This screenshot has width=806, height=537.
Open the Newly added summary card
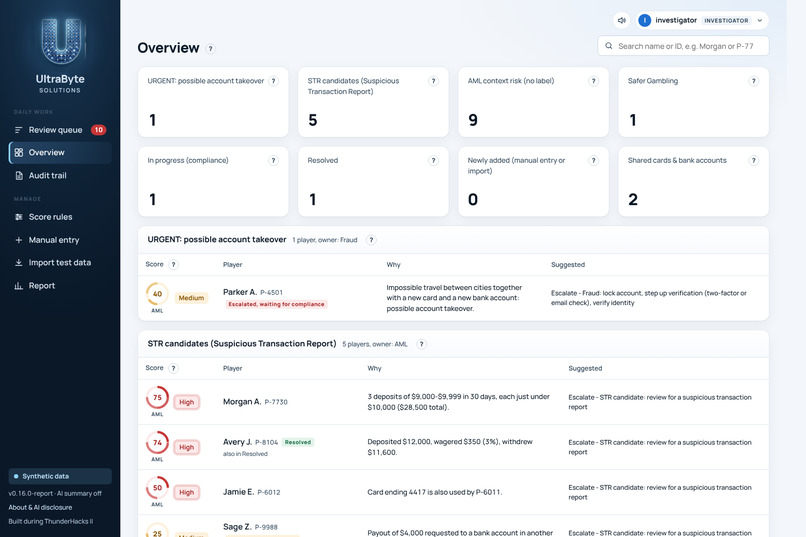coord(534,181)
